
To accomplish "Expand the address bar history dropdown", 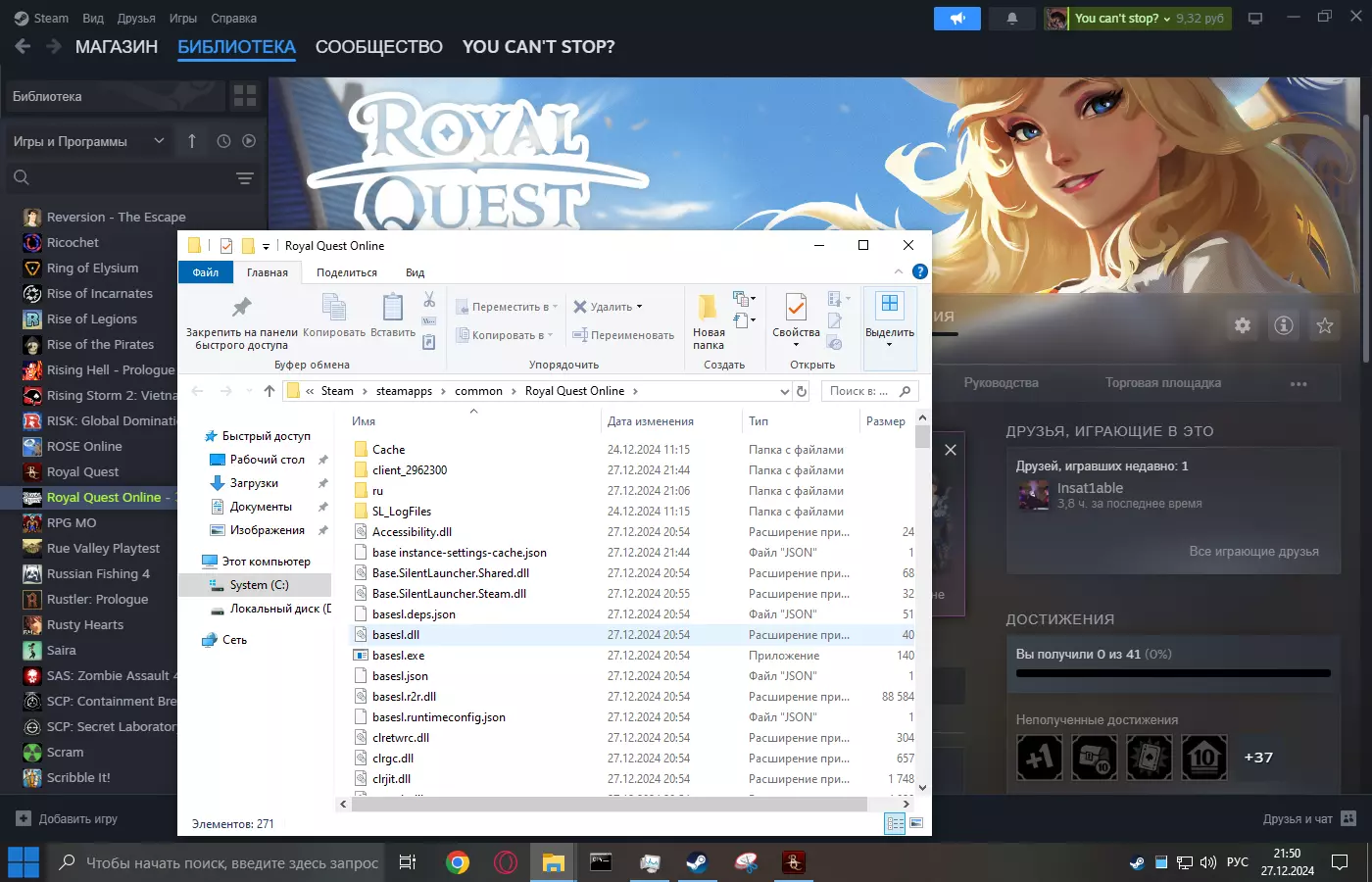I will (784, 391).
